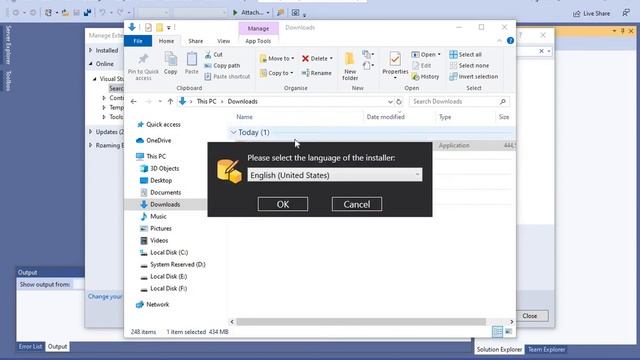
Task: Switch to the Team Explorer tab
Action: [547, 349]
